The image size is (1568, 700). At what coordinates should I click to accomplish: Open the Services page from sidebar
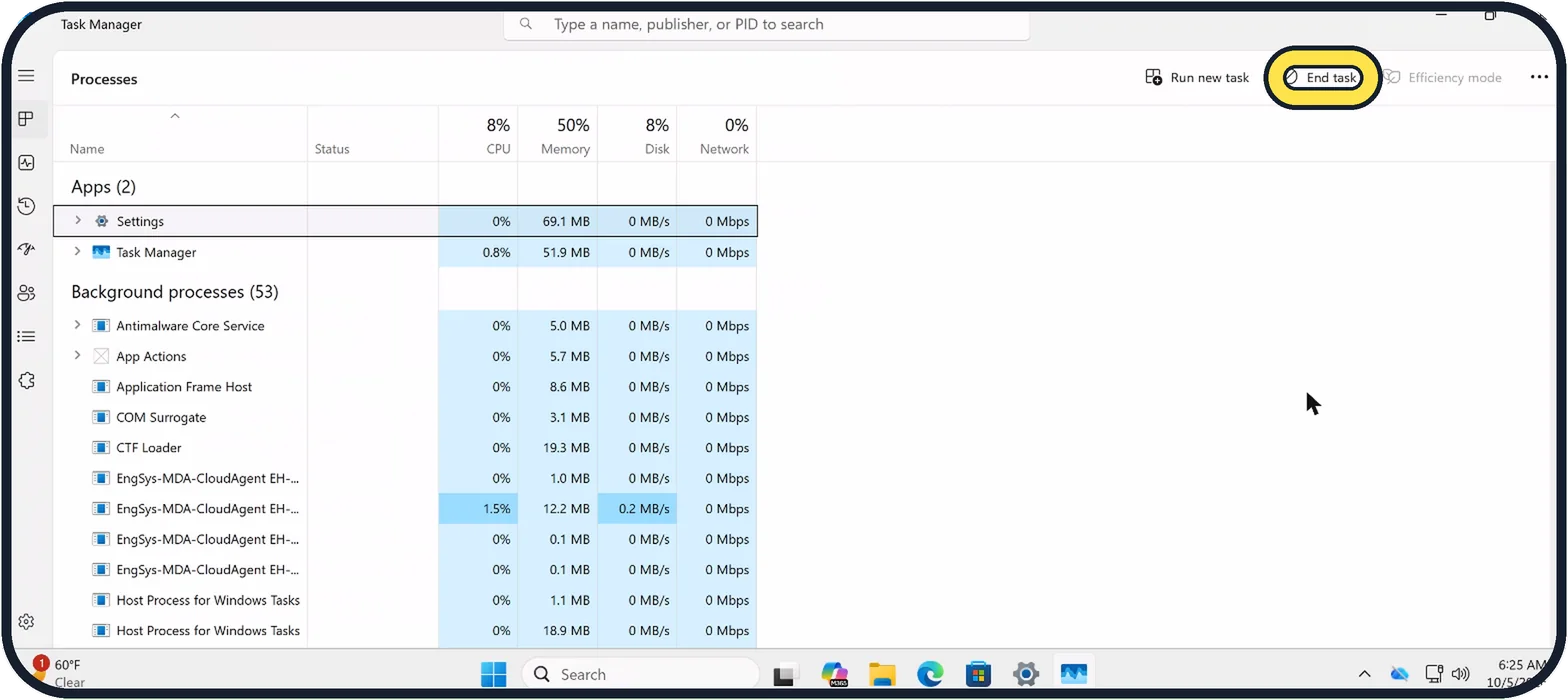click(x=26, y=380)
